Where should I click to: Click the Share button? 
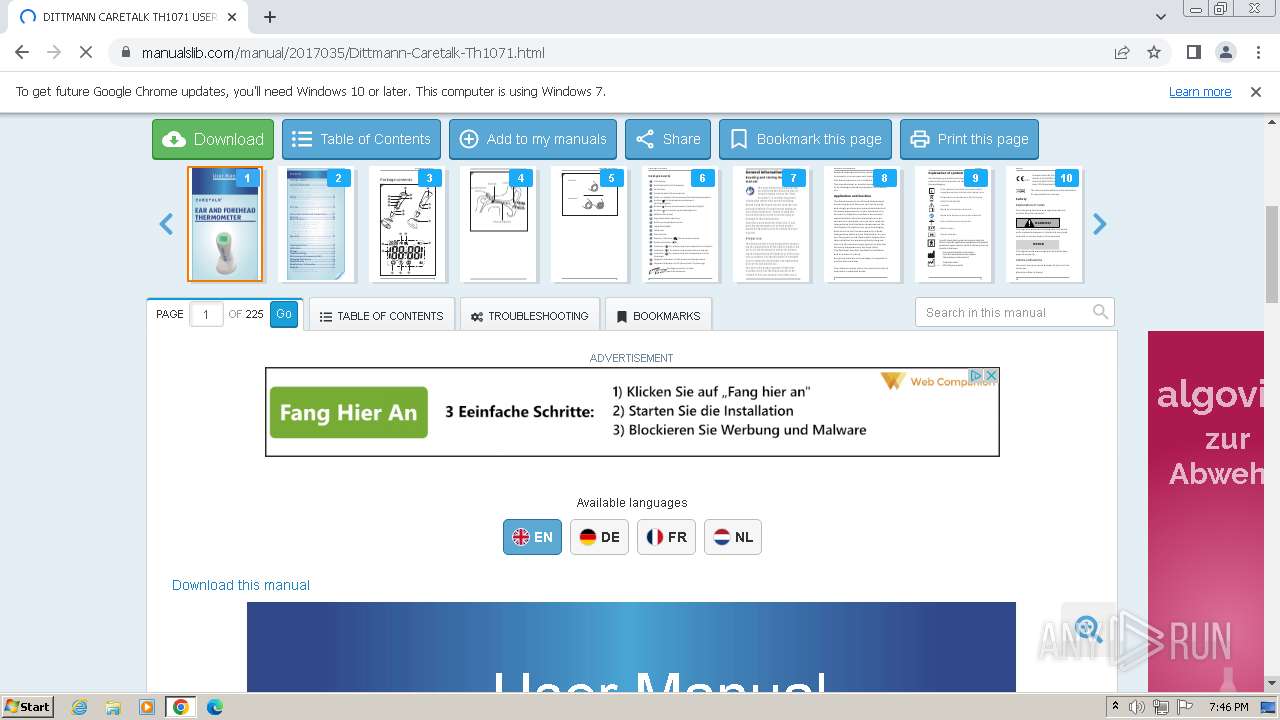click(668, 139)
